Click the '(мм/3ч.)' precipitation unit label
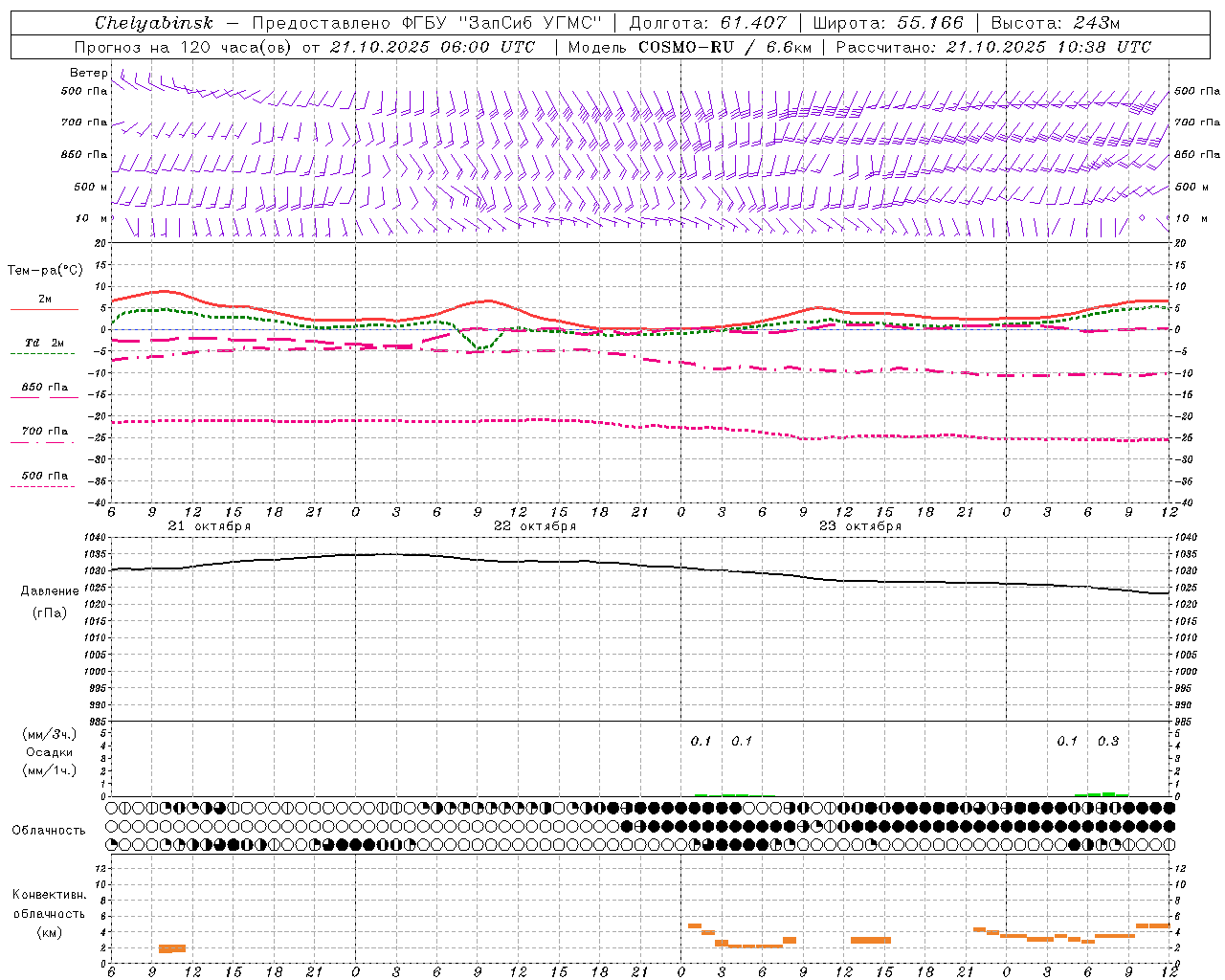This screenshot has height=980, width=1225. pyautogui.click(x=50, y=735)
